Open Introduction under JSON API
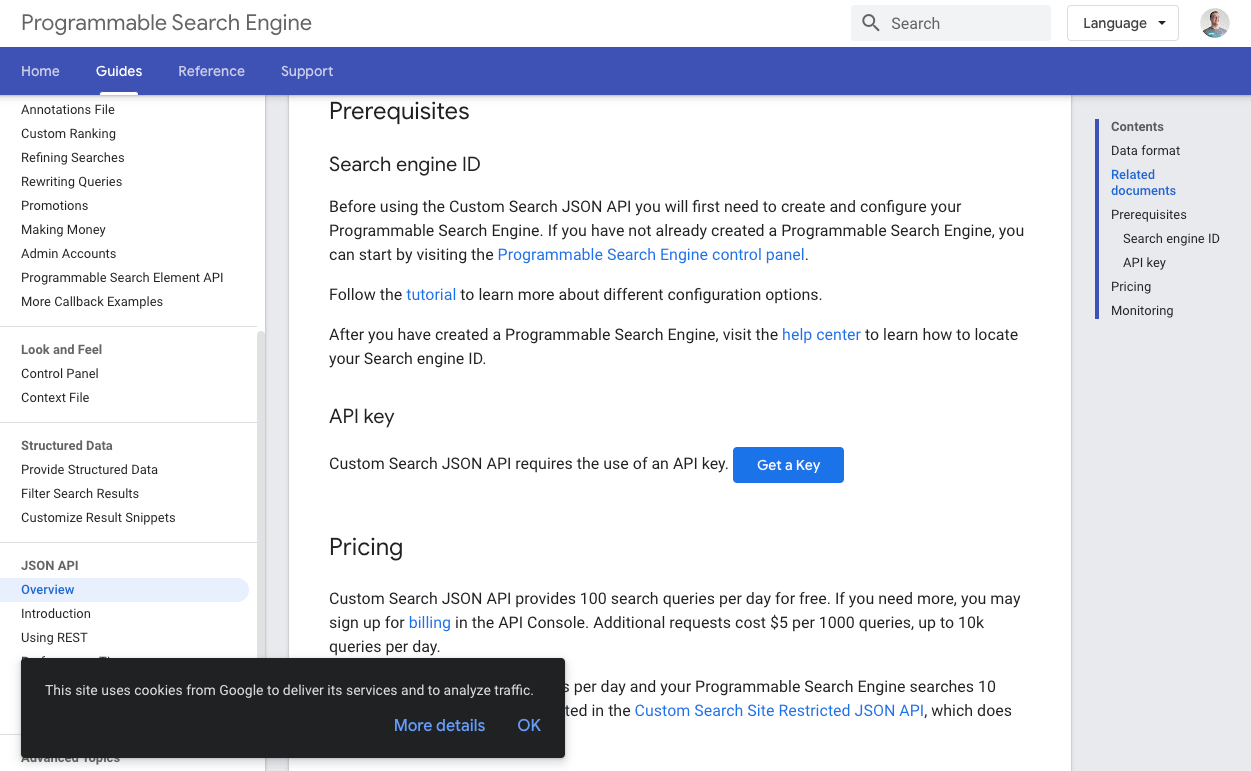The height and width of the screenshot is (771, 1251). coord(56,613)
